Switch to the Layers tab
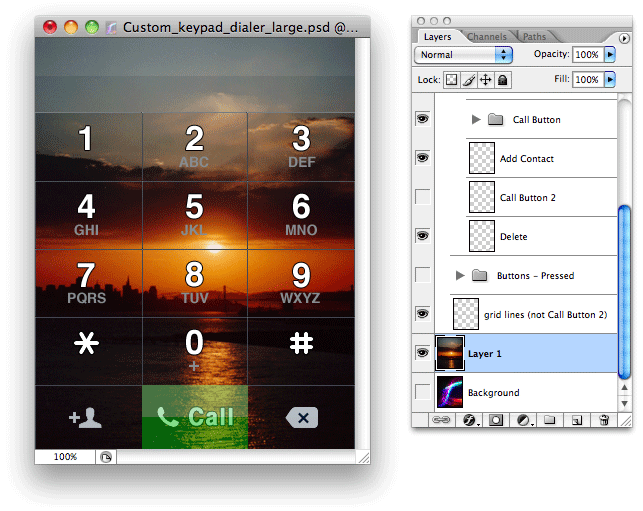The height and width of the screenshot is (511, 643). (438, 37)
